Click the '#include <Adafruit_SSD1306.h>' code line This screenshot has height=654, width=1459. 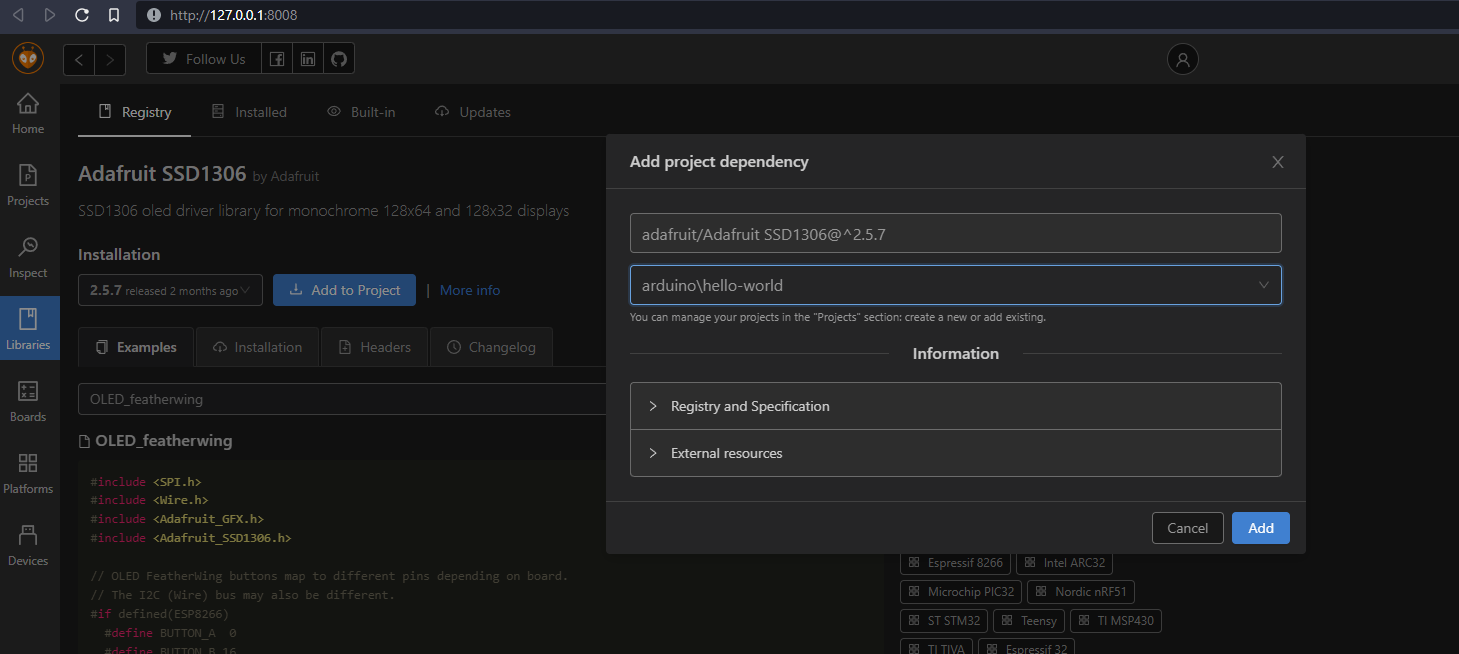(191, 538)
